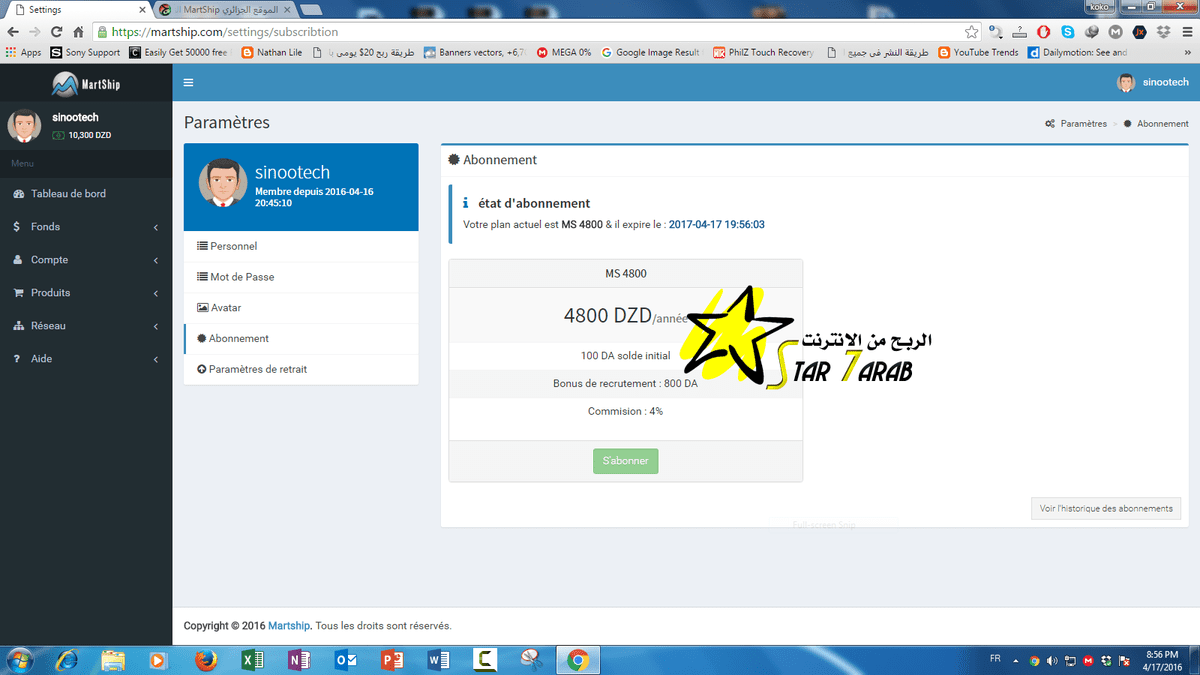Switch to the MartShip Arabic browser tab
This screenshot has height=675, width=1200.
(x=225, y=9)
